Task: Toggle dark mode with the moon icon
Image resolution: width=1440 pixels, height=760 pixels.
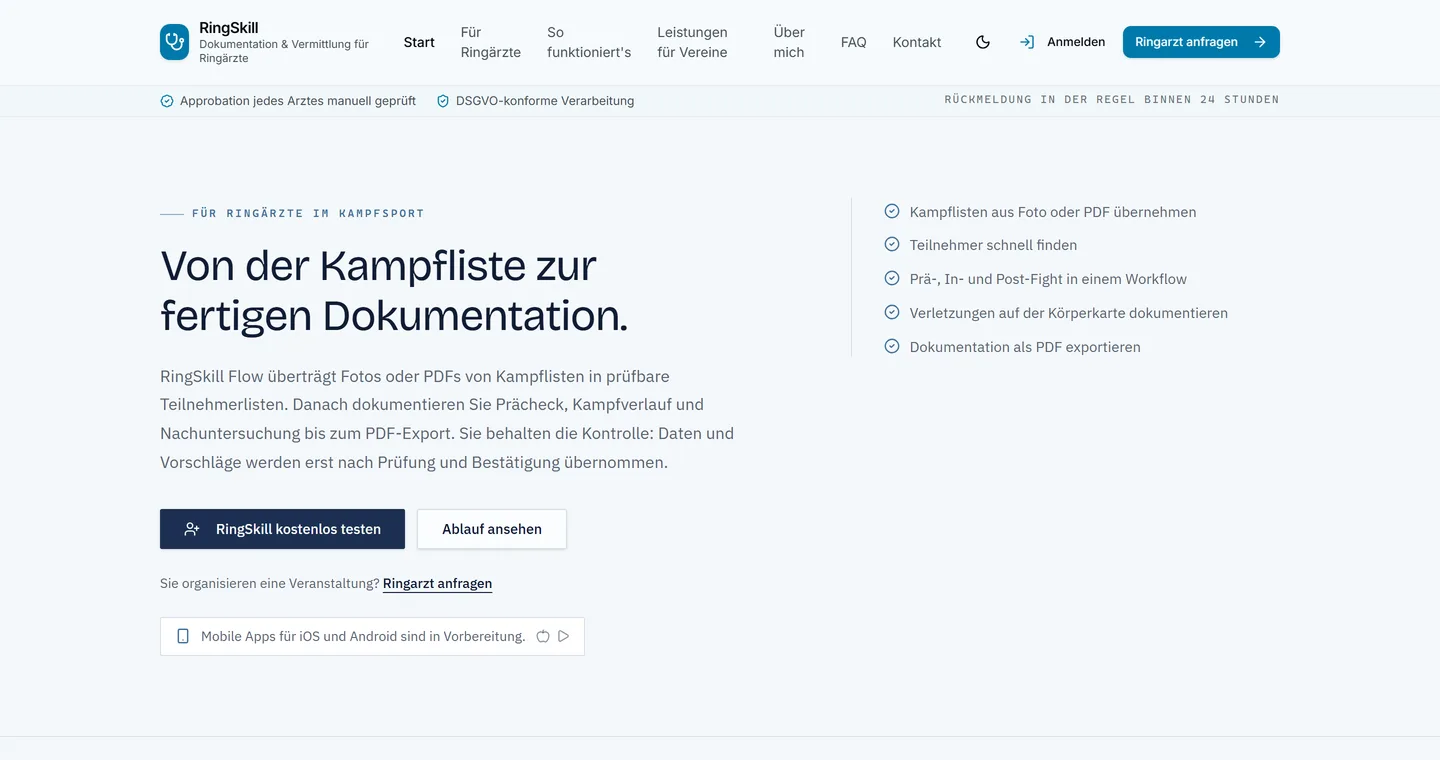Action: click(983, 42)
